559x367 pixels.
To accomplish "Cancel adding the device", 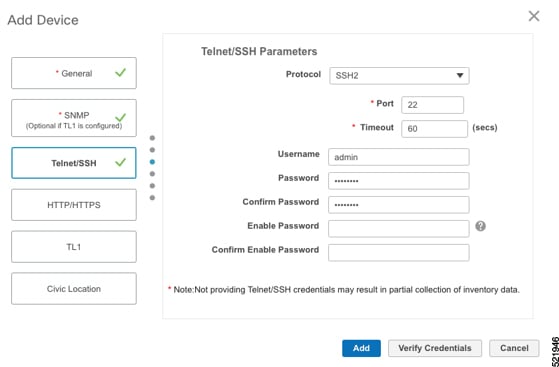I will (x=514, y=348).
